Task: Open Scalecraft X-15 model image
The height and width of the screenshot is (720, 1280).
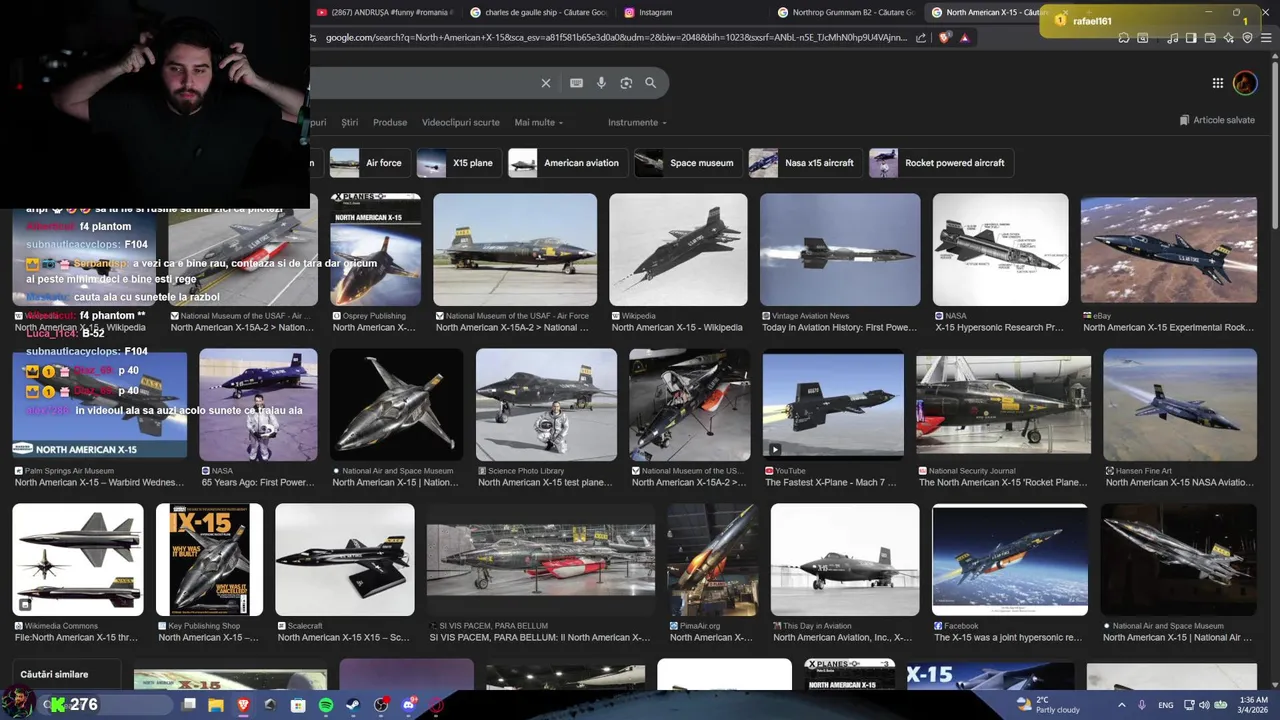Action: click(x=345, y=560)
